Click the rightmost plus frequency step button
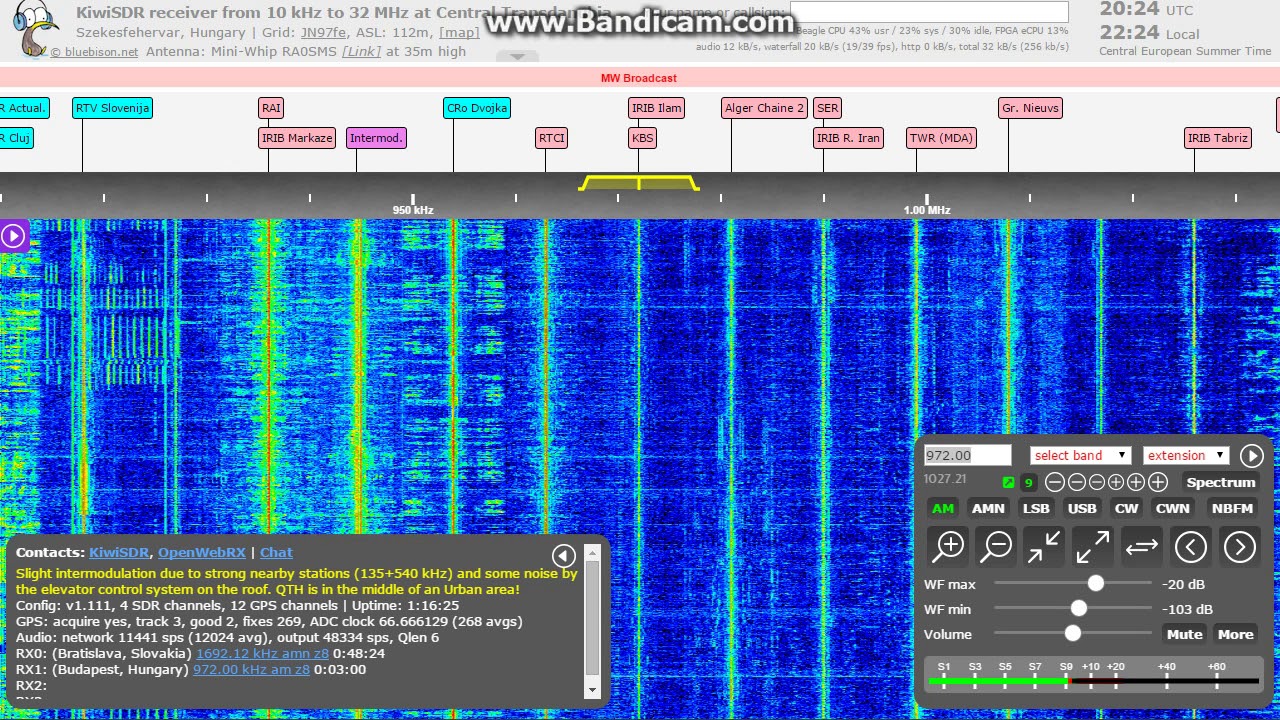The width and height of the screenshot is (1280, 720). [1158, 483]
